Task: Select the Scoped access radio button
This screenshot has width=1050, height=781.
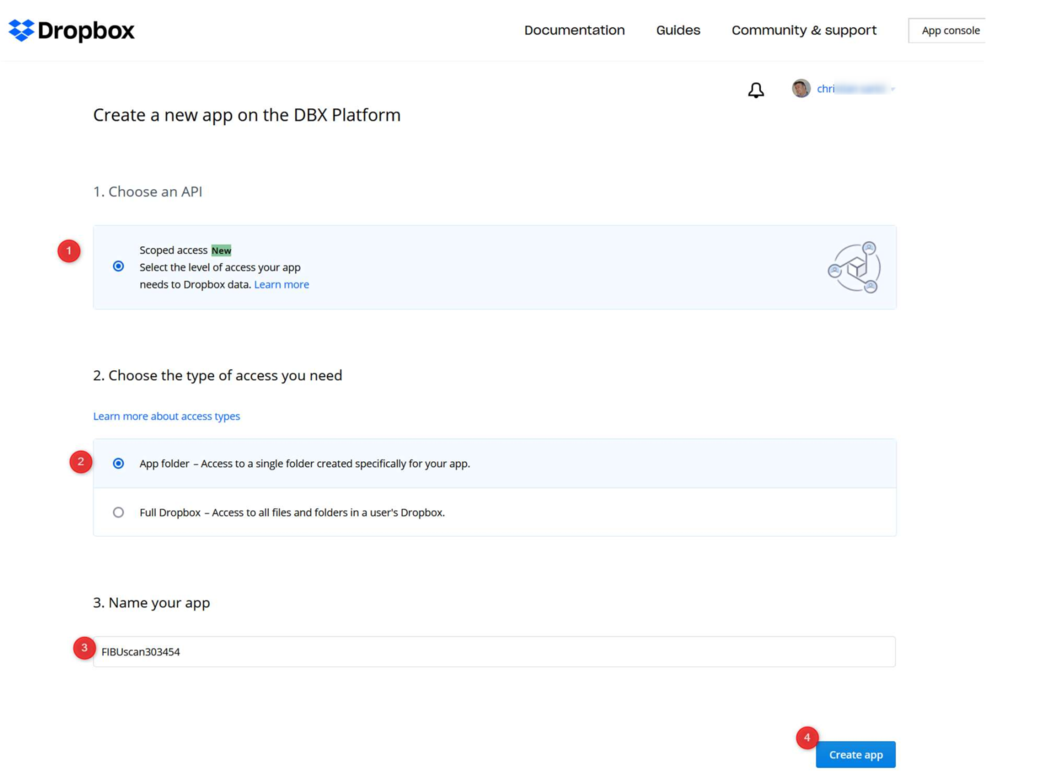Action: [x=119, y=267]
